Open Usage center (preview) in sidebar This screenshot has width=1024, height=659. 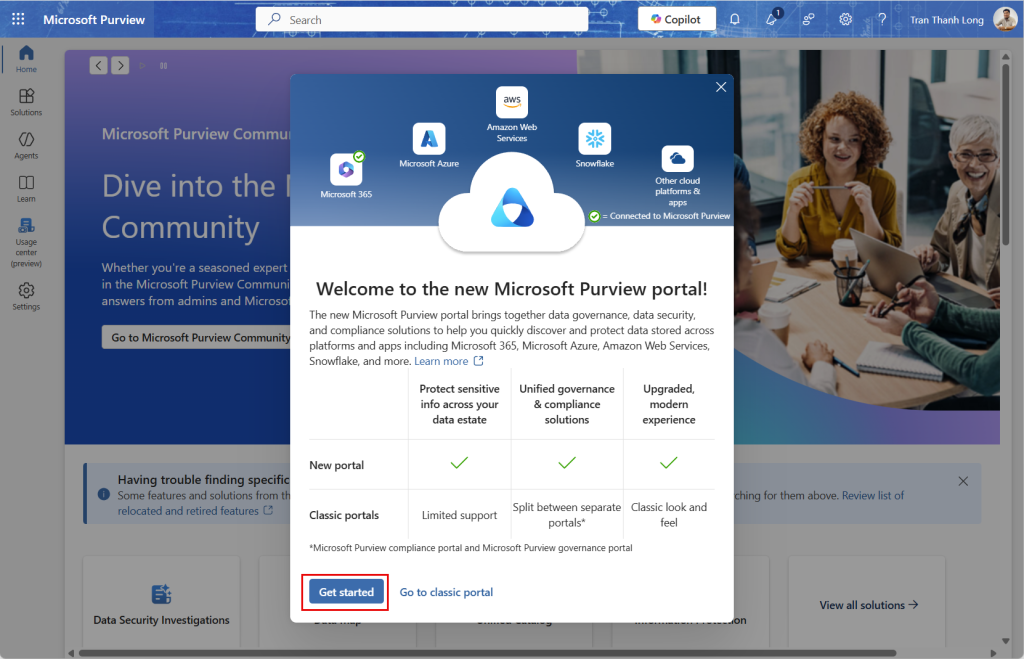point(26,243)
